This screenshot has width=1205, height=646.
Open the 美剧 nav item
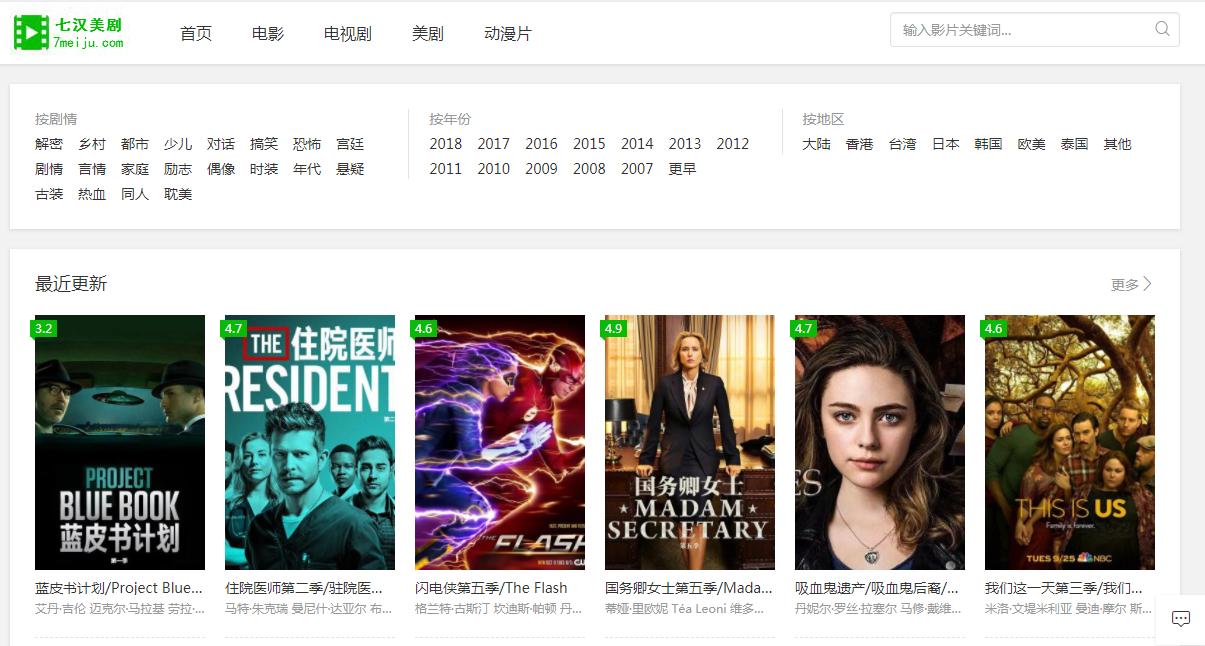point(428,34)
